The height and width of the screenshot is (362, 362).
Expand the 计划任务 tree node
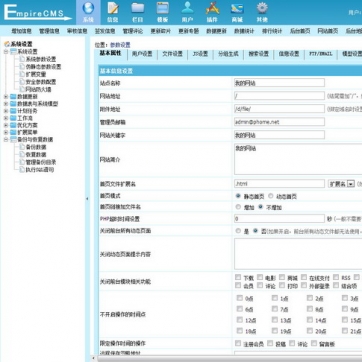point(6,111)
